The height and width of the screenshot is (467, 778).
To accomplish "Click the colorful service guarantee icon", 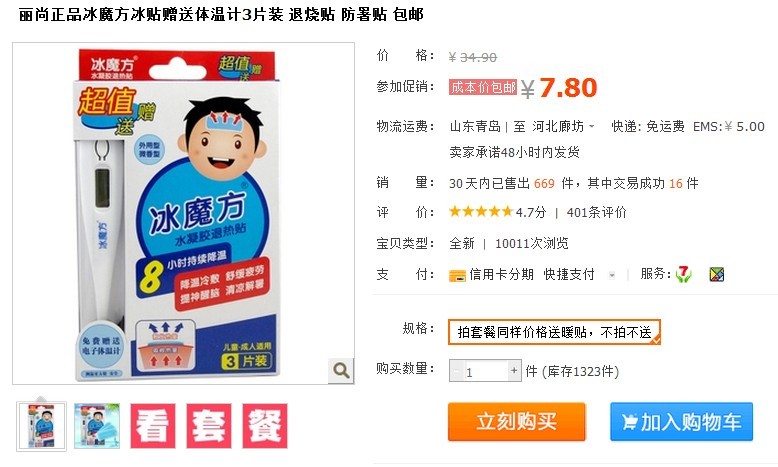I will pos(716,274).
